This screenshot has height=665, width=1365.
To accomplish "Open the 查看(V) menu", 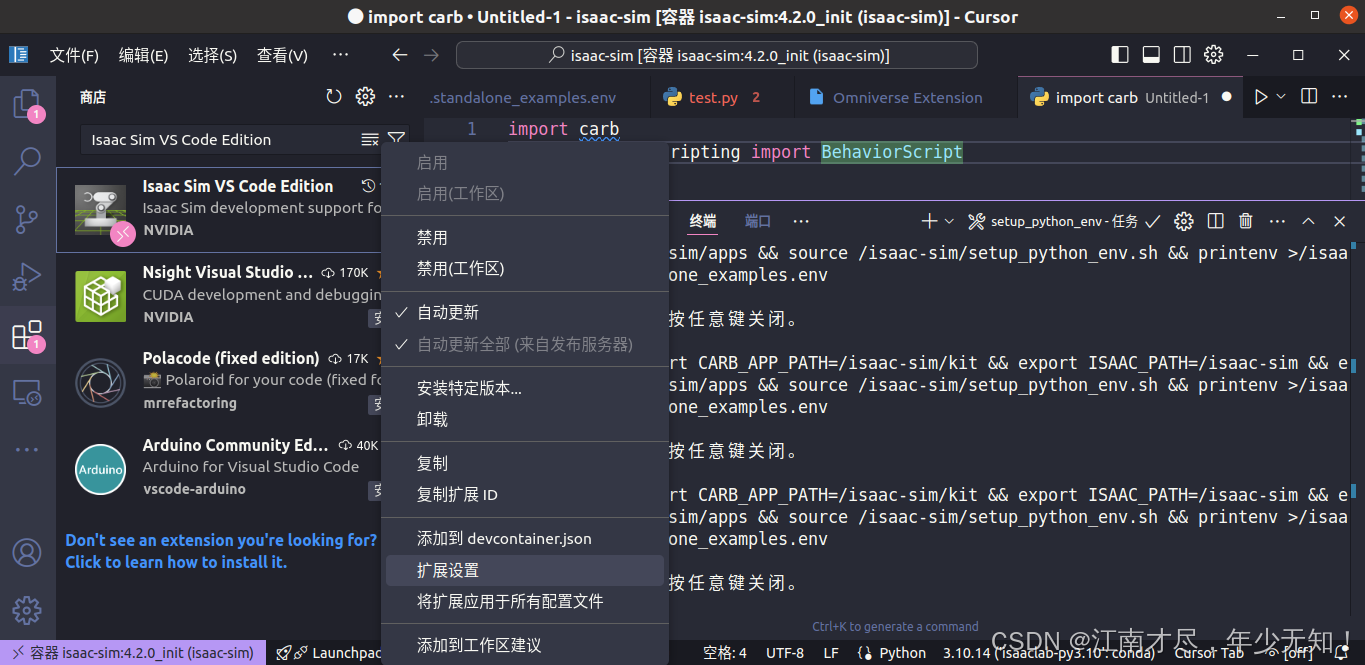I will click(x=282, y=55).
